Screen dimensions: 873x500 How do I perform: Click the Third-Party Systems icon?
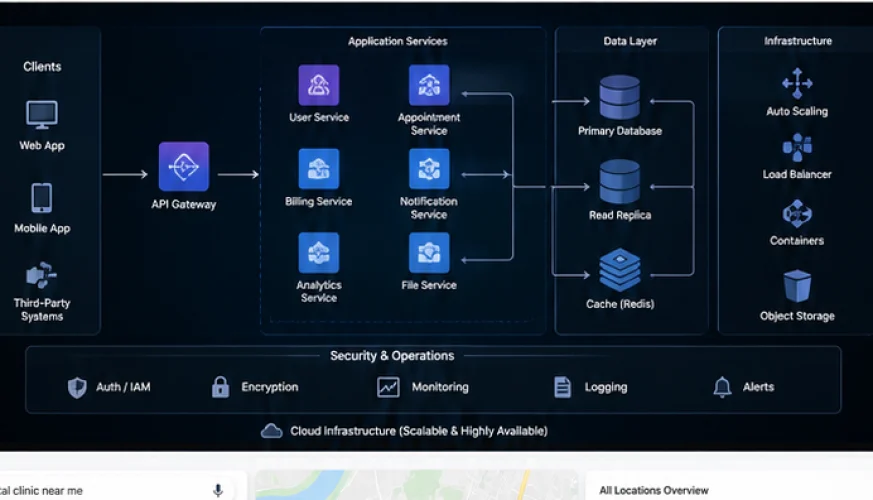click(41, 275)
